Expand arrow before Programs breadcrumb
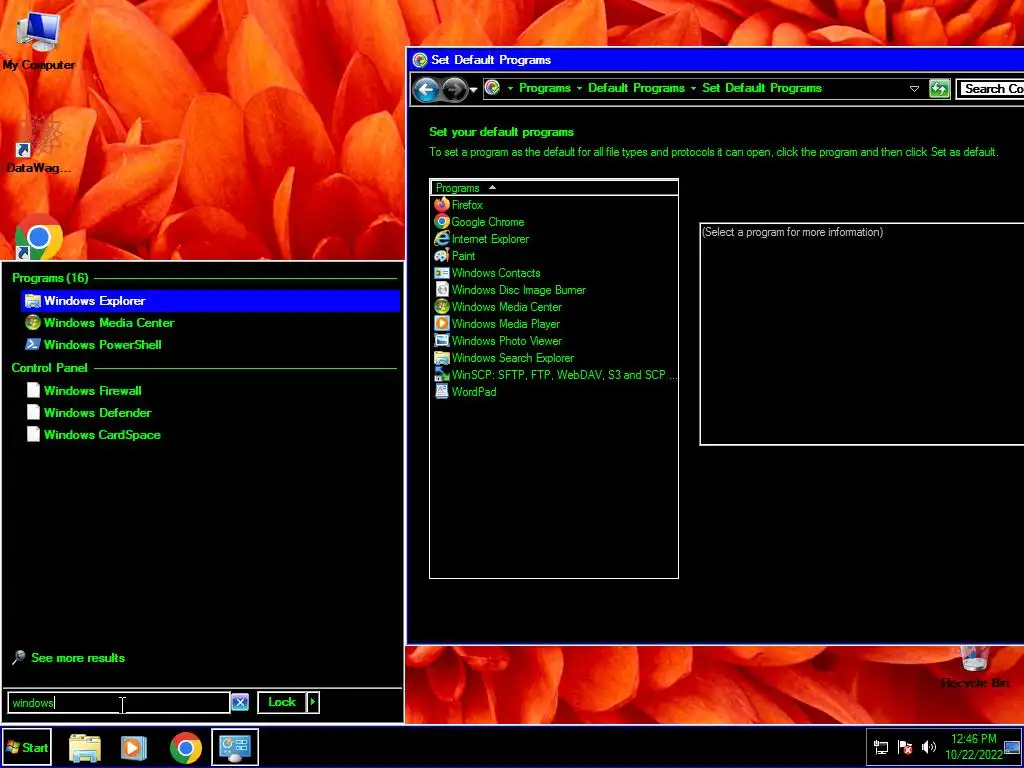The width and height of the screenshot is (1024, 768). point(510,88)
